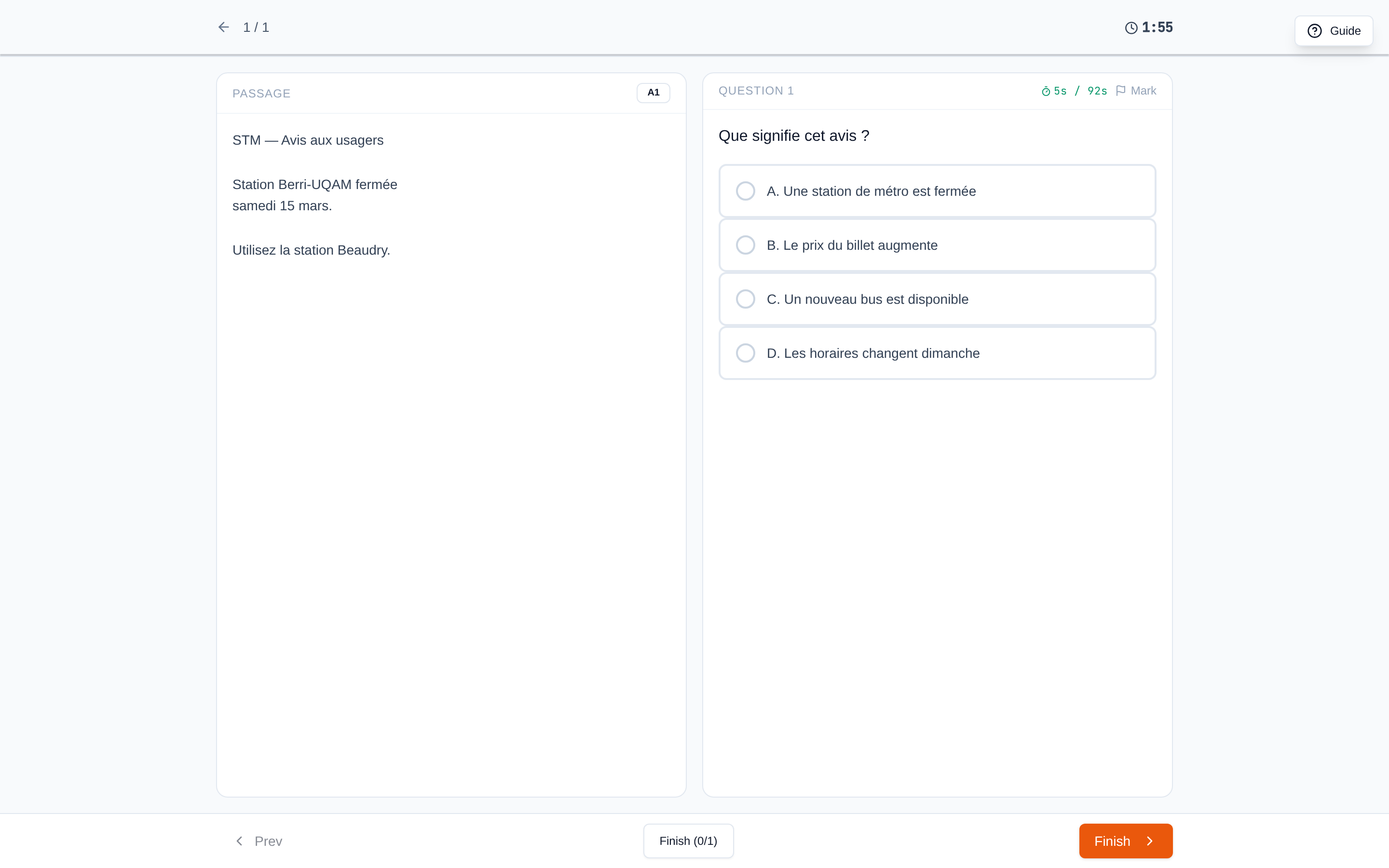Click the Prev button
Viewport: 1389px width, 868px height.
coord(259,841)
